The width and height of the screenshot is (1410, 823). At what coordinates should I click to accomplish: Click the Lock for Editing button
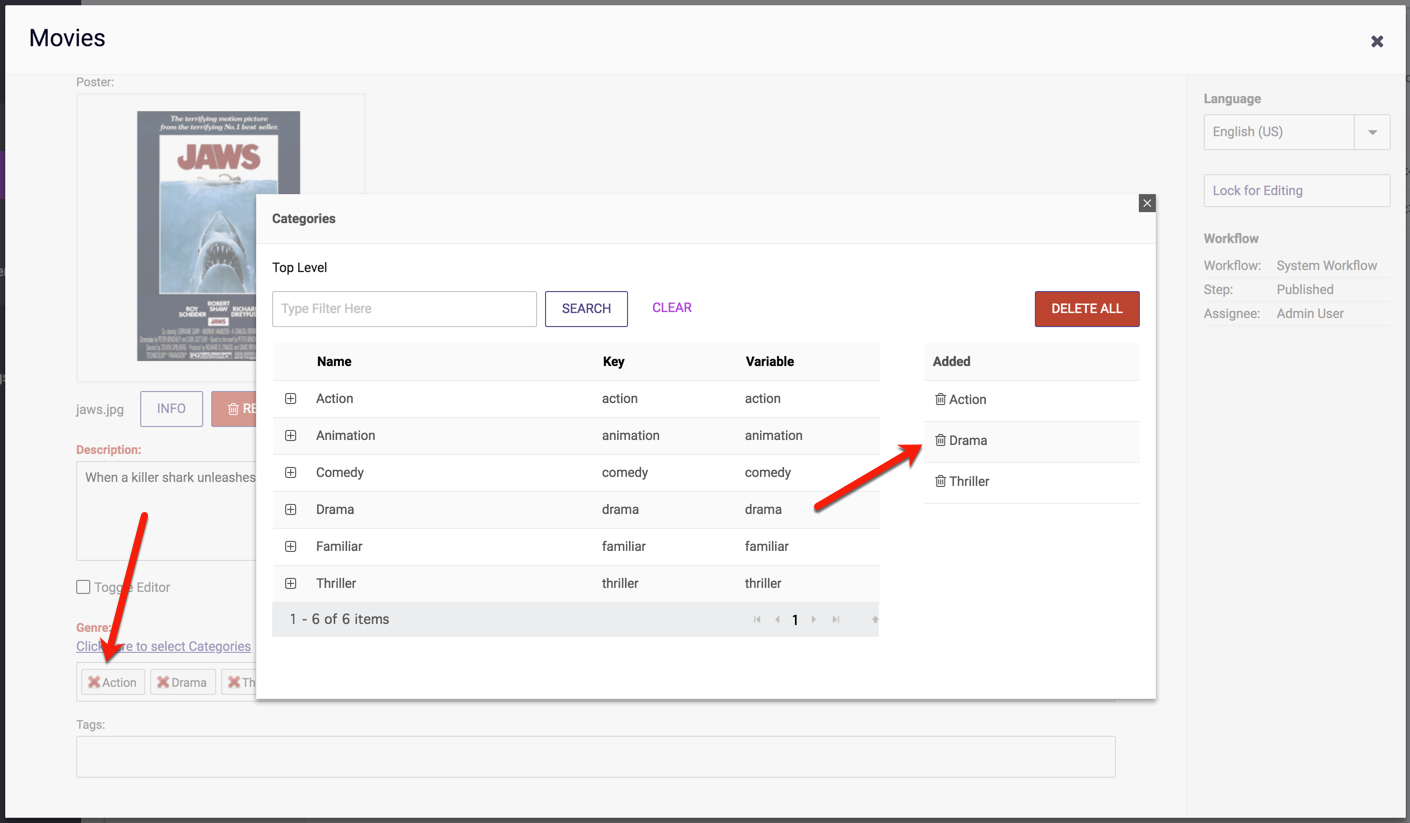point(1296,190)
